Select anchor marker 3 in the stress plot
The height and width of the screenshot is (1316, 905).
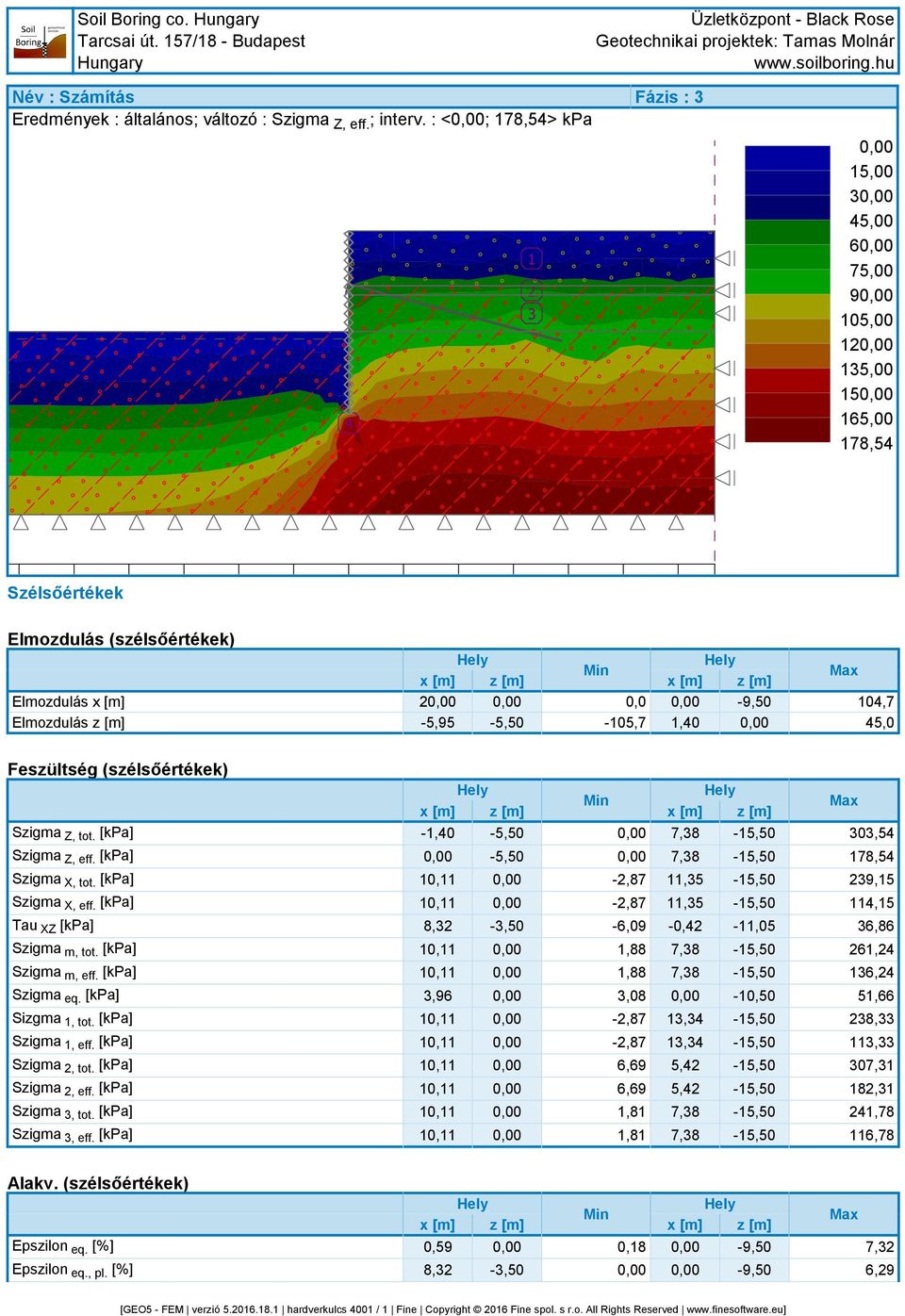coord(532,313)
